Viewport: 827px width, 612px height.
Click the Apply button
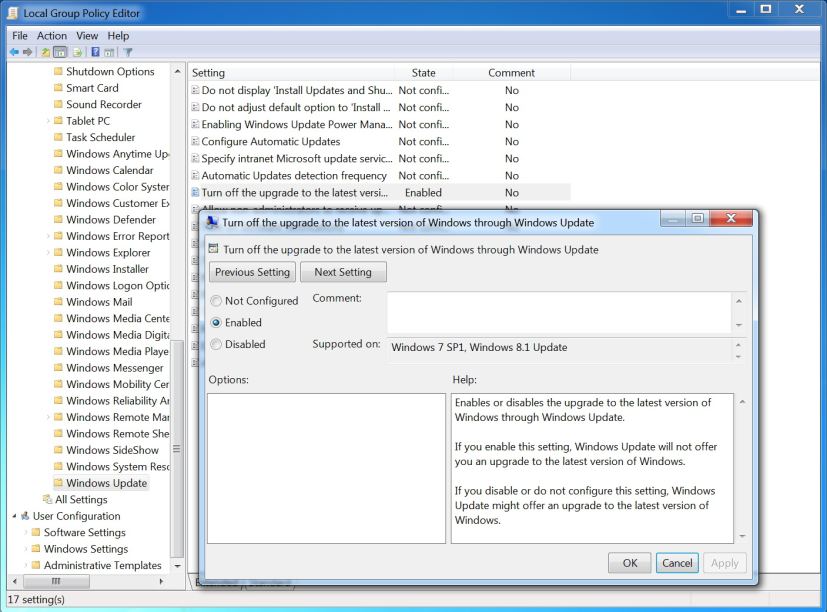point(725,563)
